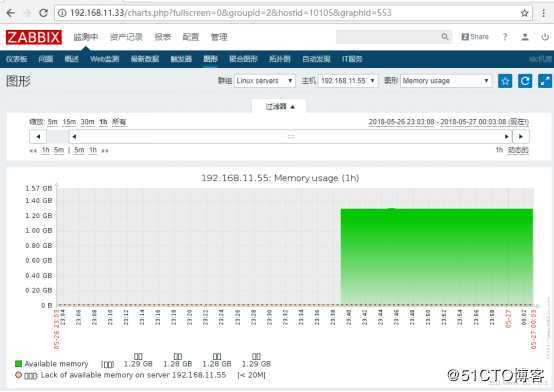Click the ZABBIX logo
The image size is (554, 392).
click(34, 37)
